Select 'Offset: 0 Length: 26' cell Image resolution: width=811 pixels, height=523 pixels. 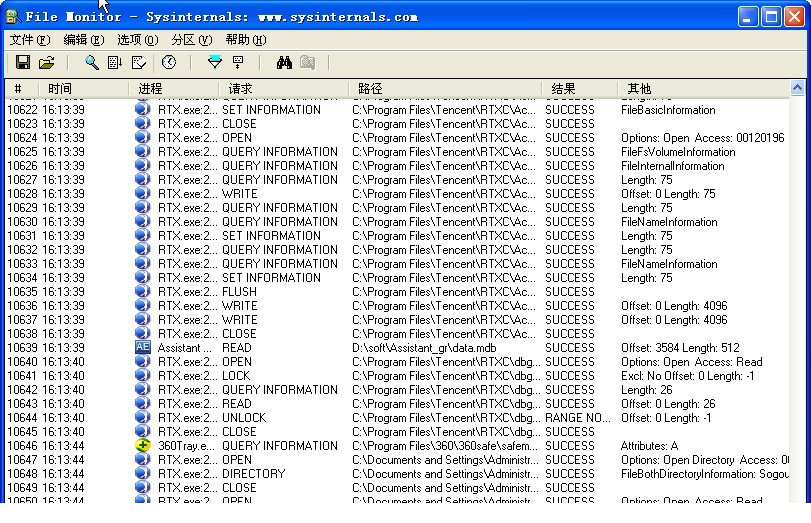click(668, 404)
